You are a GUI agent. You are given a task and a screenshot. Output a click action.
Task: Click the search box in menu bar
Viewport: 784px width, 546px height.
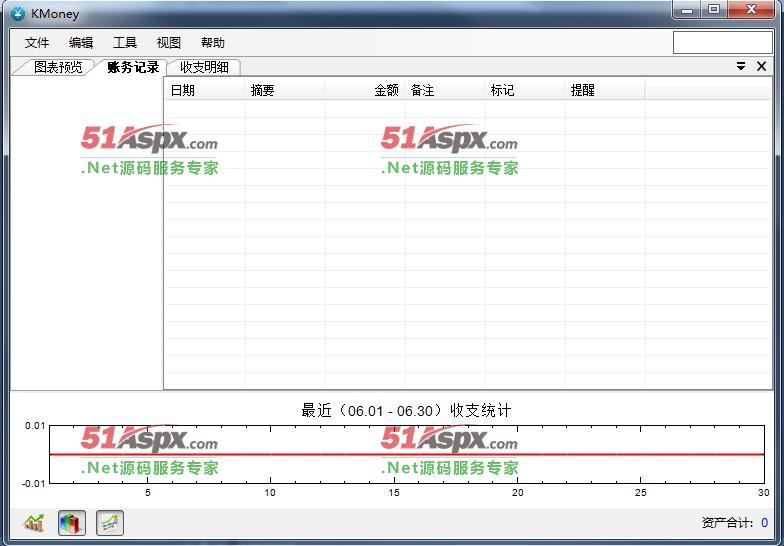coord(722,42)
